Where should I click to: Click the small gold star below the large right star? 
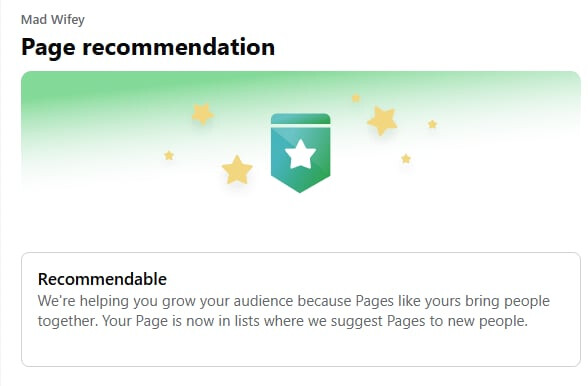(x=406, y=158)
